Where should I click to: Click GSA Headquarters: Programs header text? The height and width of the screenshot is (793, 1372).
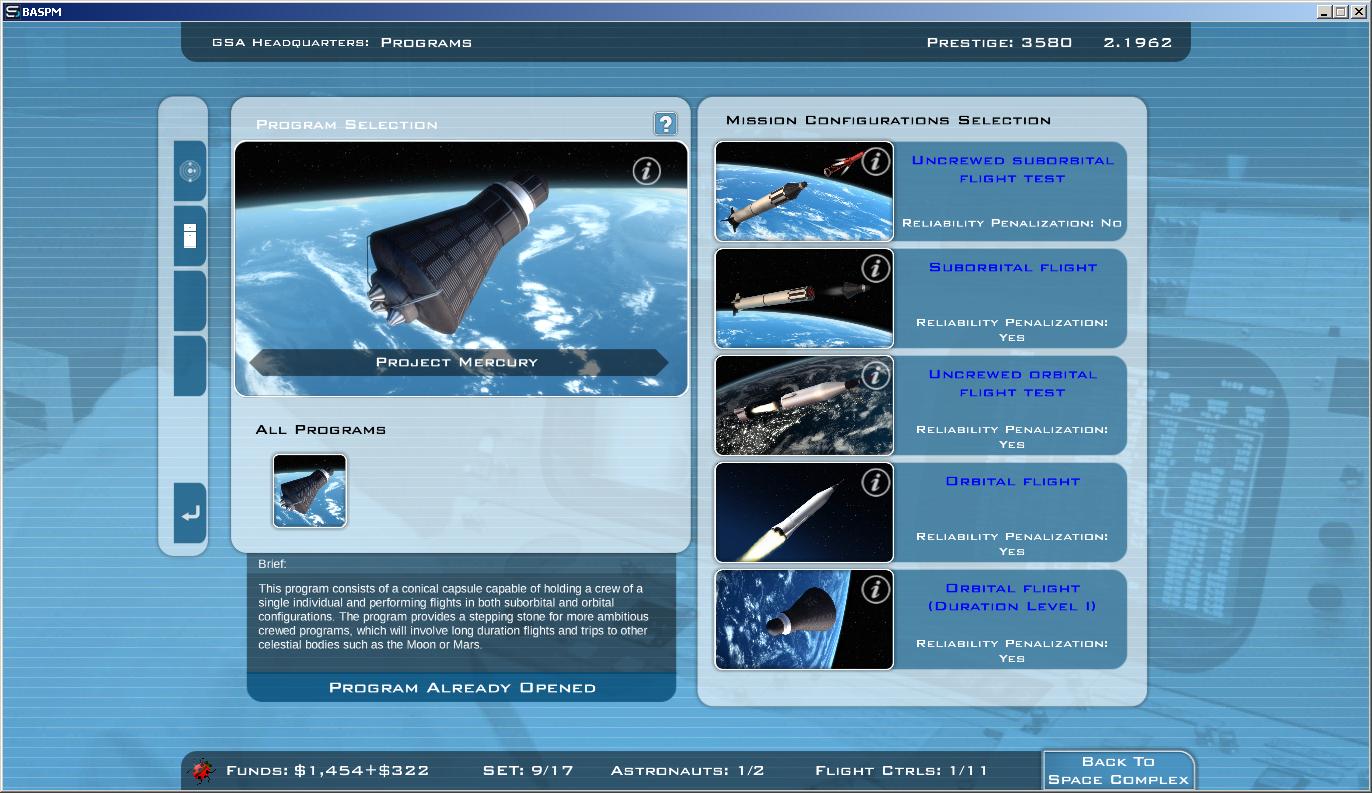[342, 43]
